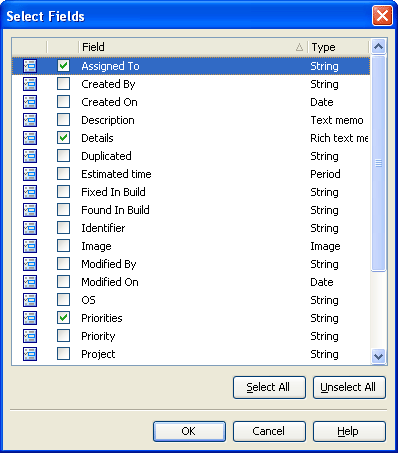Click the Type column header
398x453 pixels.
[x=338, y=47]
